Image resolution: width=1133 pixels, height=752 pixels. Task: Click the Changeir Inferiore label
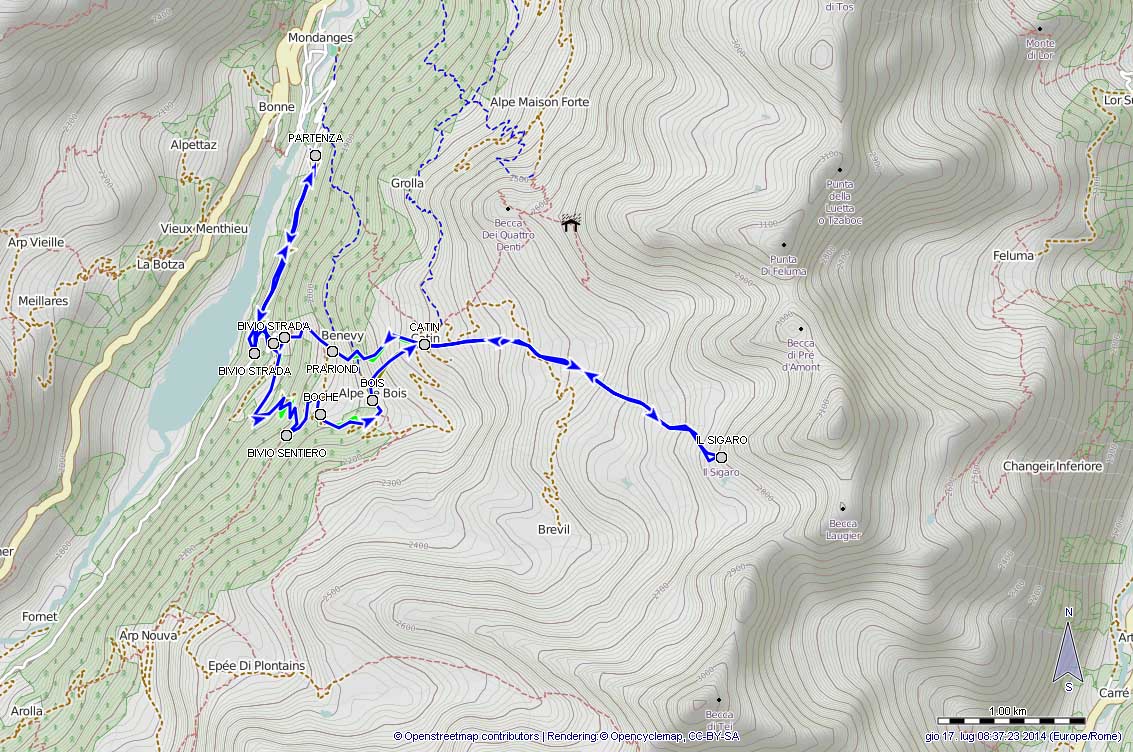(x=1053, y=467)
